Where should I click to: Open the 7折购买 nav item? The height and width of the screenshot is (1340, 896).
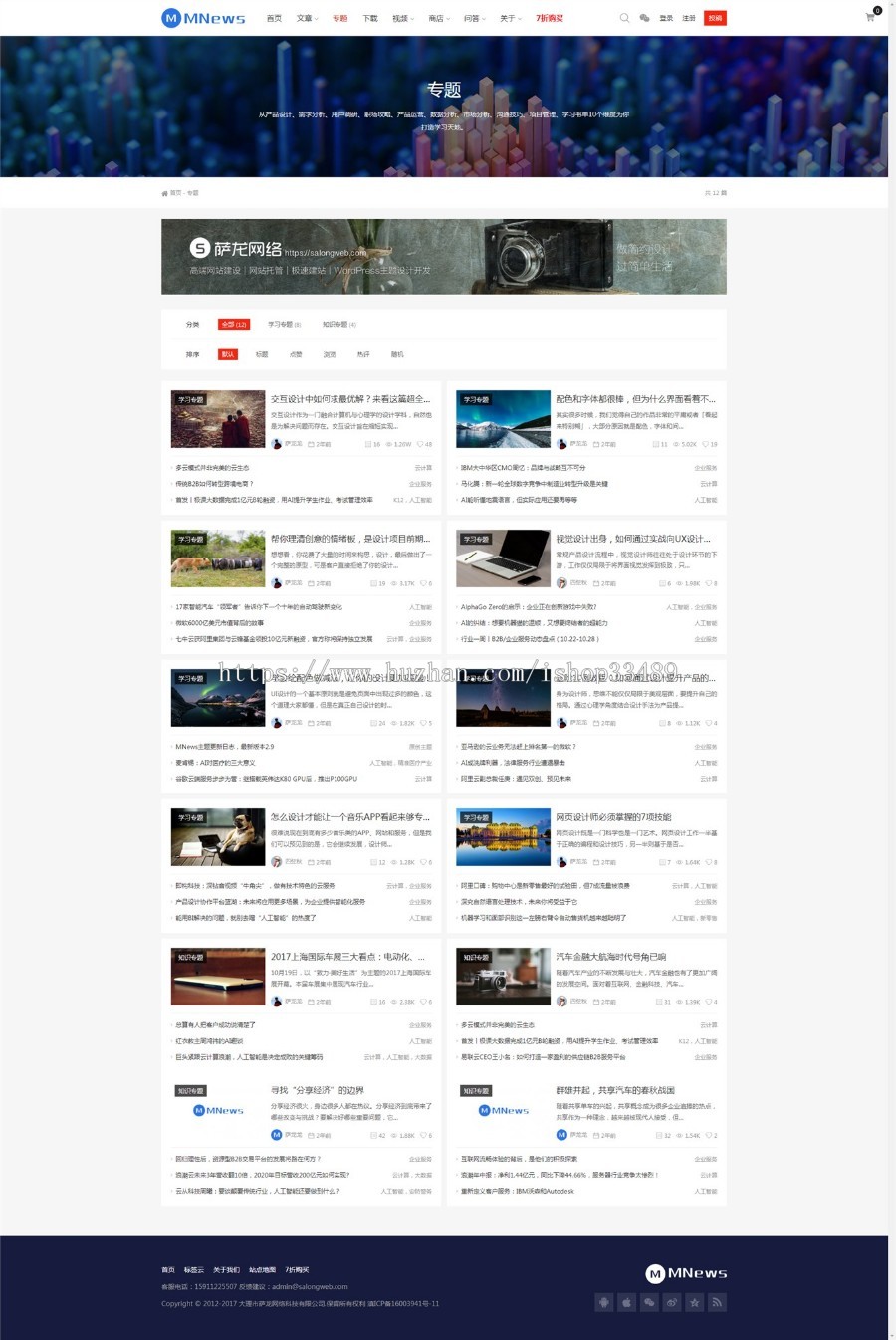[550, 18]
